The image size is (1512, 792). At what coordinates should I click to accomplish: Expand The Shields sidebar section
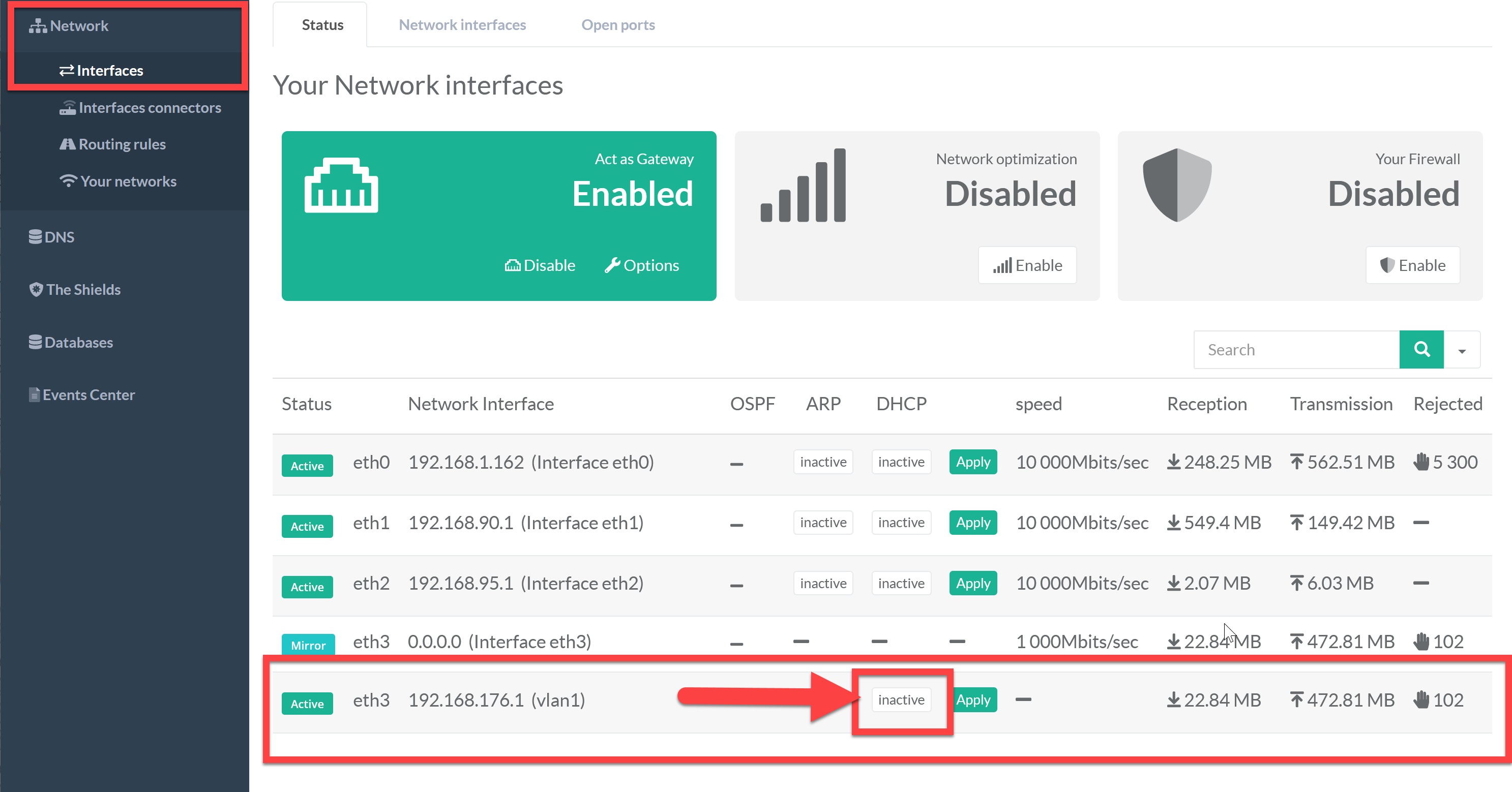click(75, 289)
